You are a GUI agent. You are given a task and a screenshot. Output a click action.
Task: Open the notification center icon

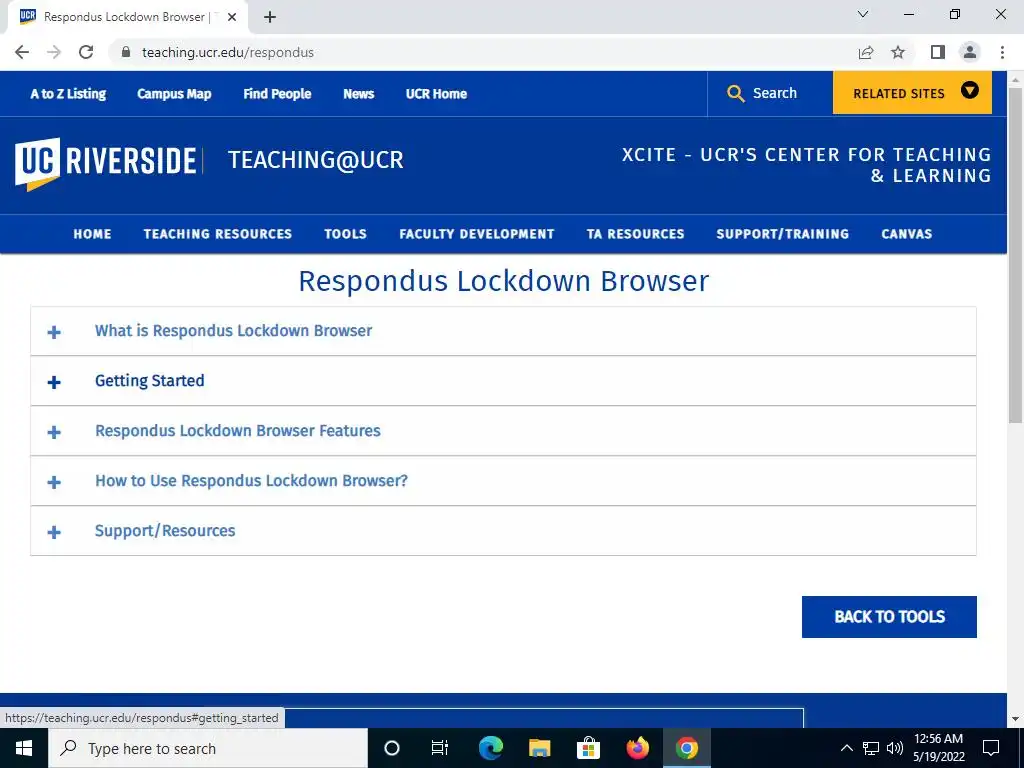pos(991,748)
